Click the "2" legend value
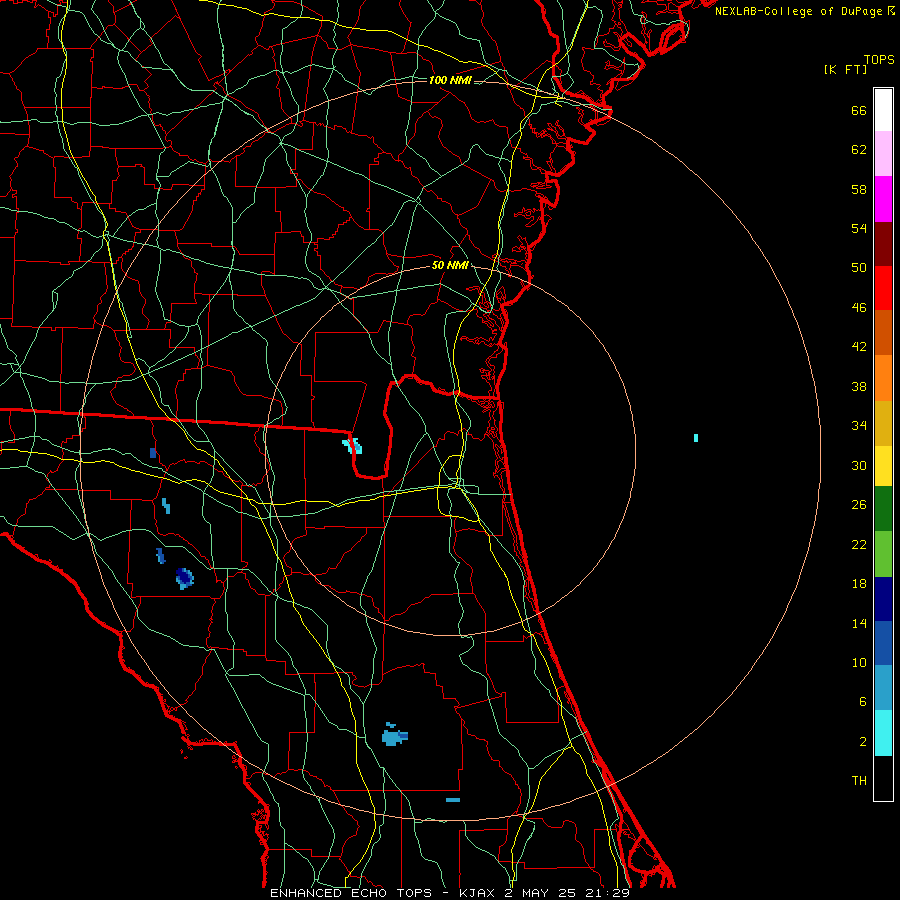This screenshot has width=900, height=900. point(863,742)
